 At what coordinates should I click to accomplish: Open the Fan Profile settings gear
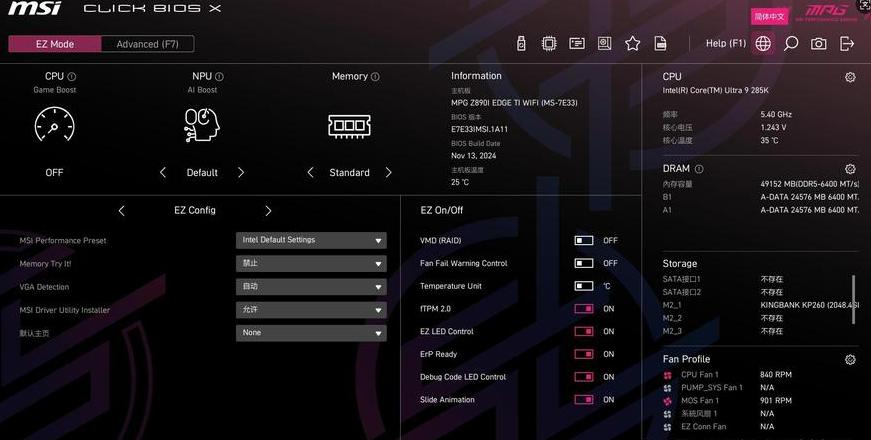[850, 359]
